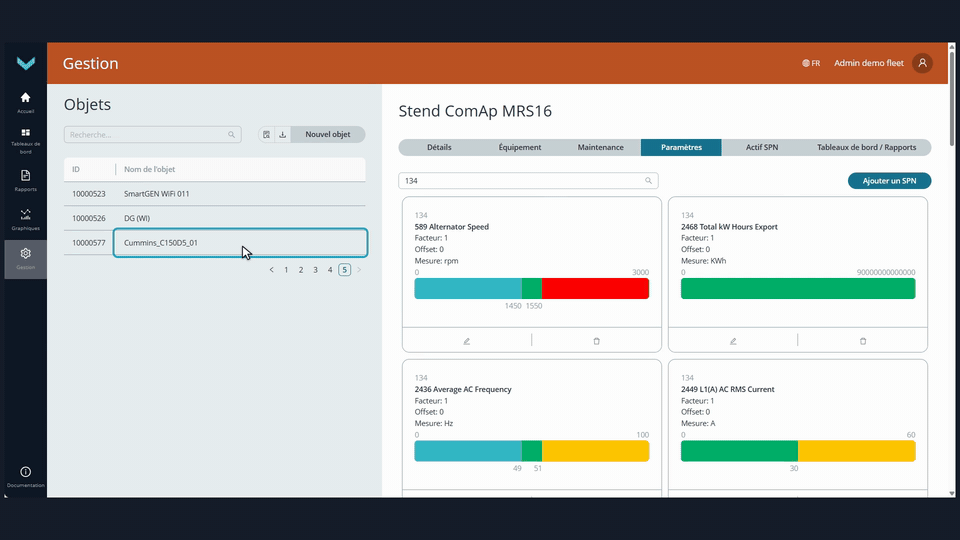Click the Ajouter un SPN button

tap(889, 181)
